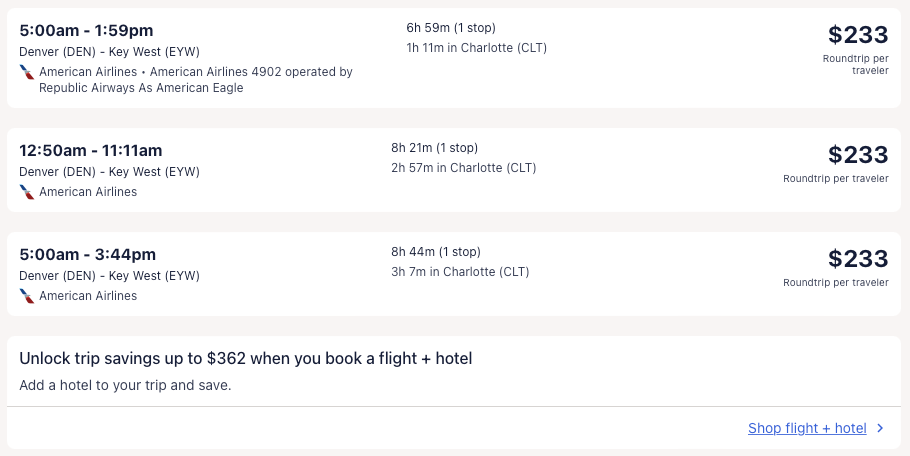The width and height of the screenshot is (910, 456).
Task: Click the Add a hotel to your trip text
Action: [x=125, y=385]
